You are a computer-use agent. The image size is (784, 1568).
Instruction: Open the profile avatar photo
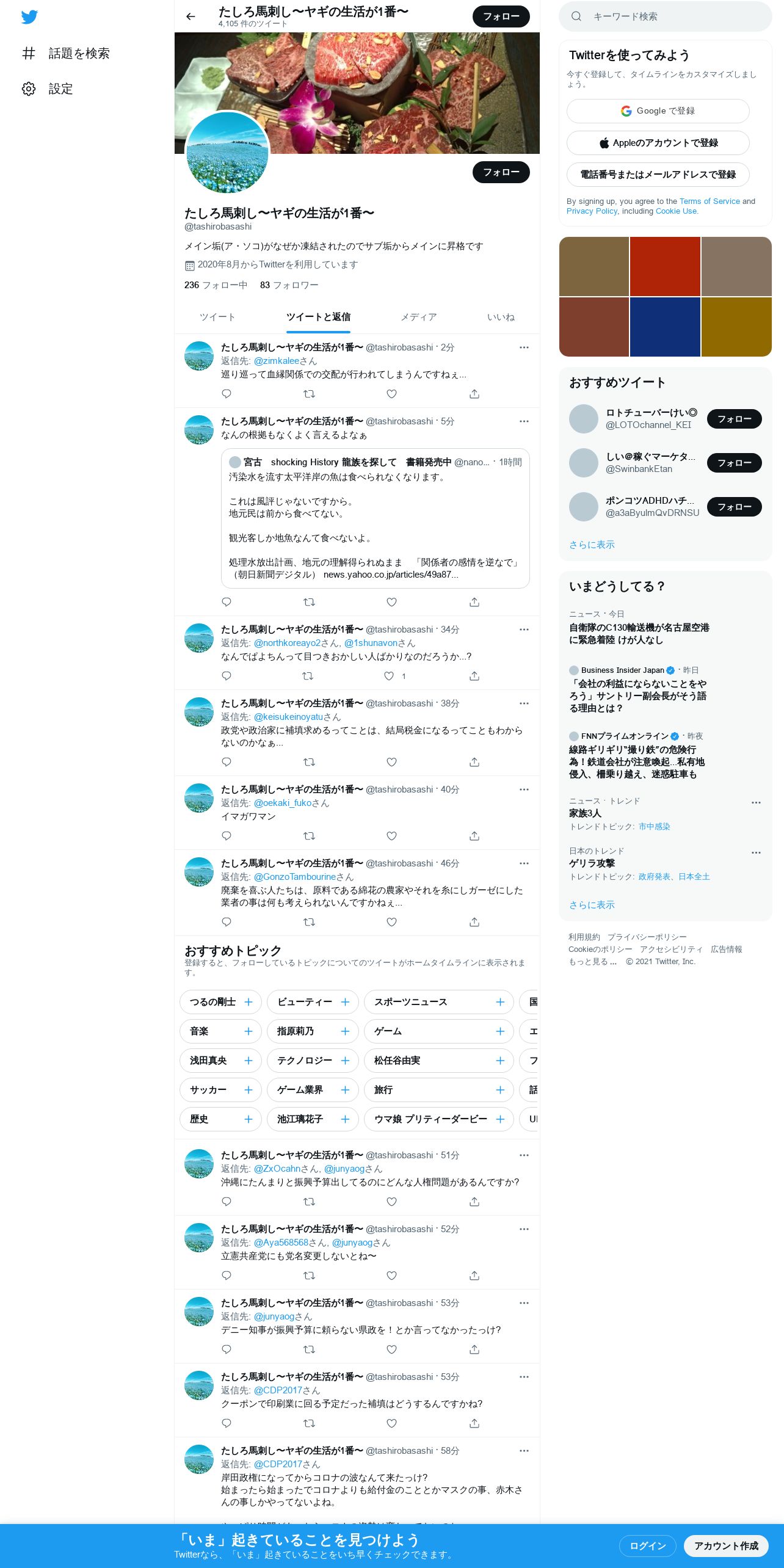(x=227, y=153)
